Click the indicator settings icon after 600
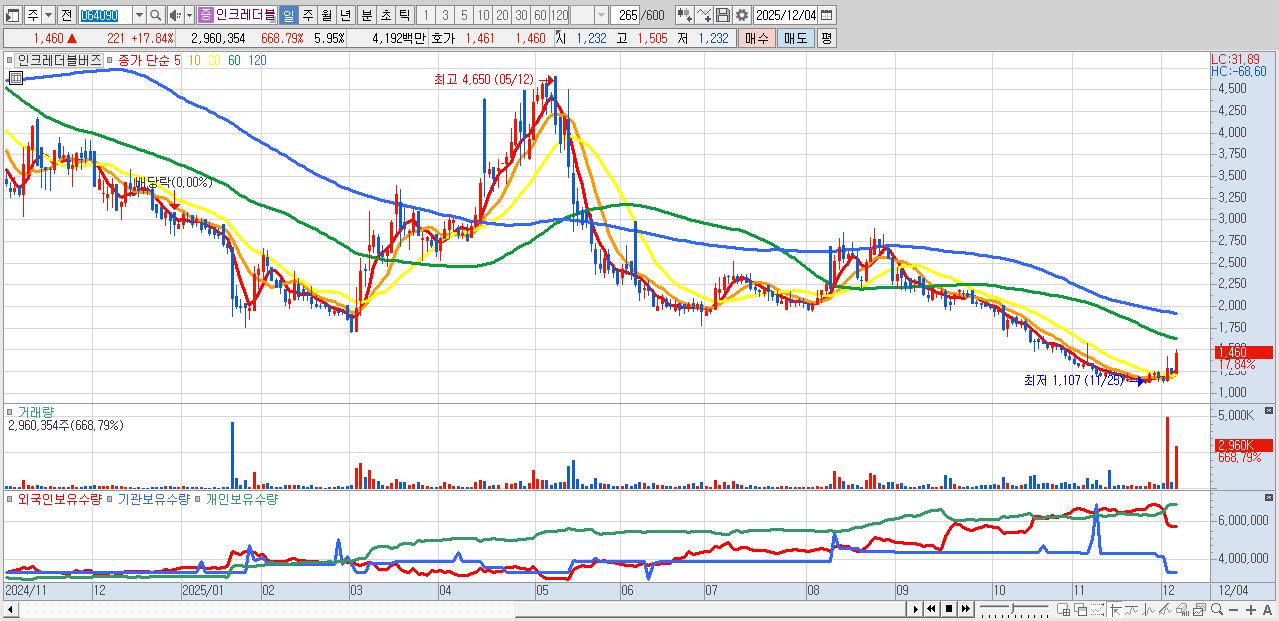1279x621 pixels. 684,15
